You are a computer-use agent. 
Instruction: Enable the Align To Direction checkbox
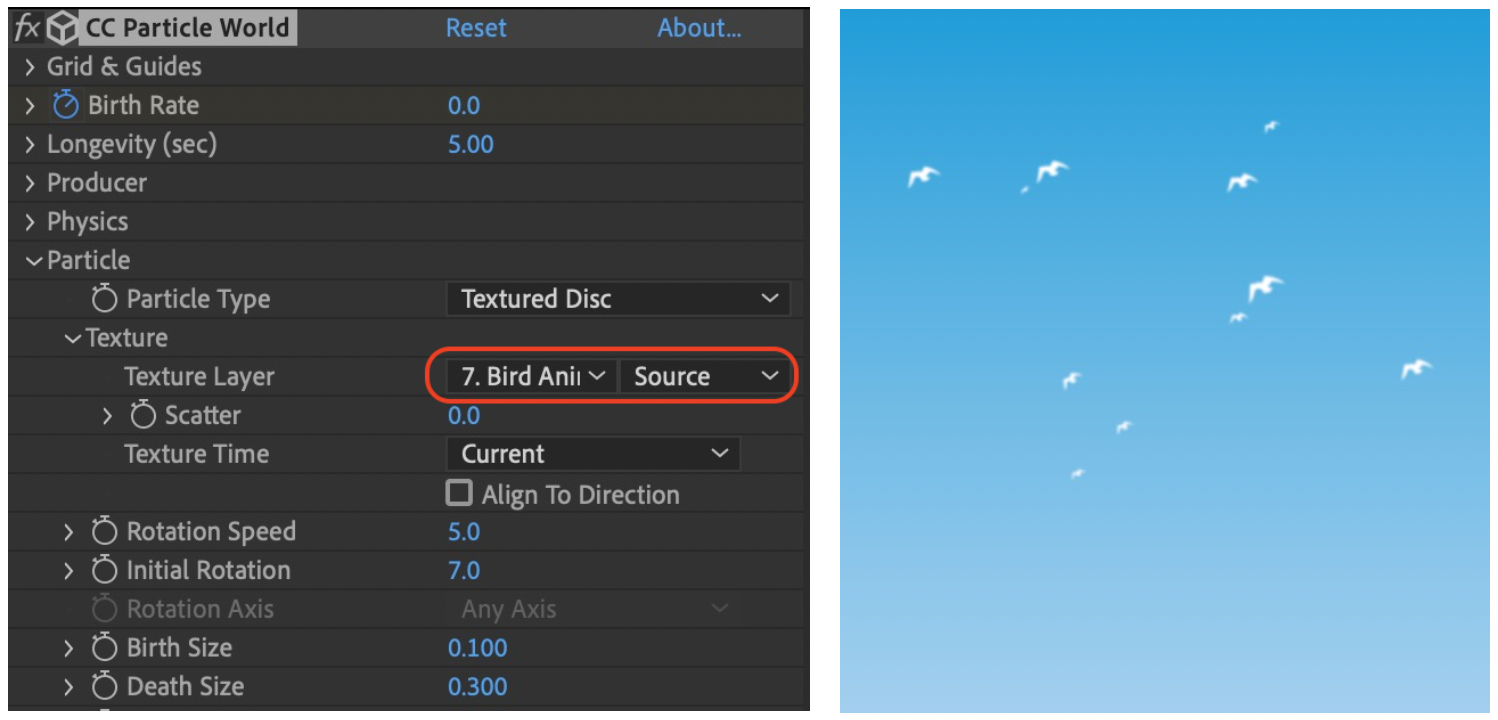click(458, 492)
